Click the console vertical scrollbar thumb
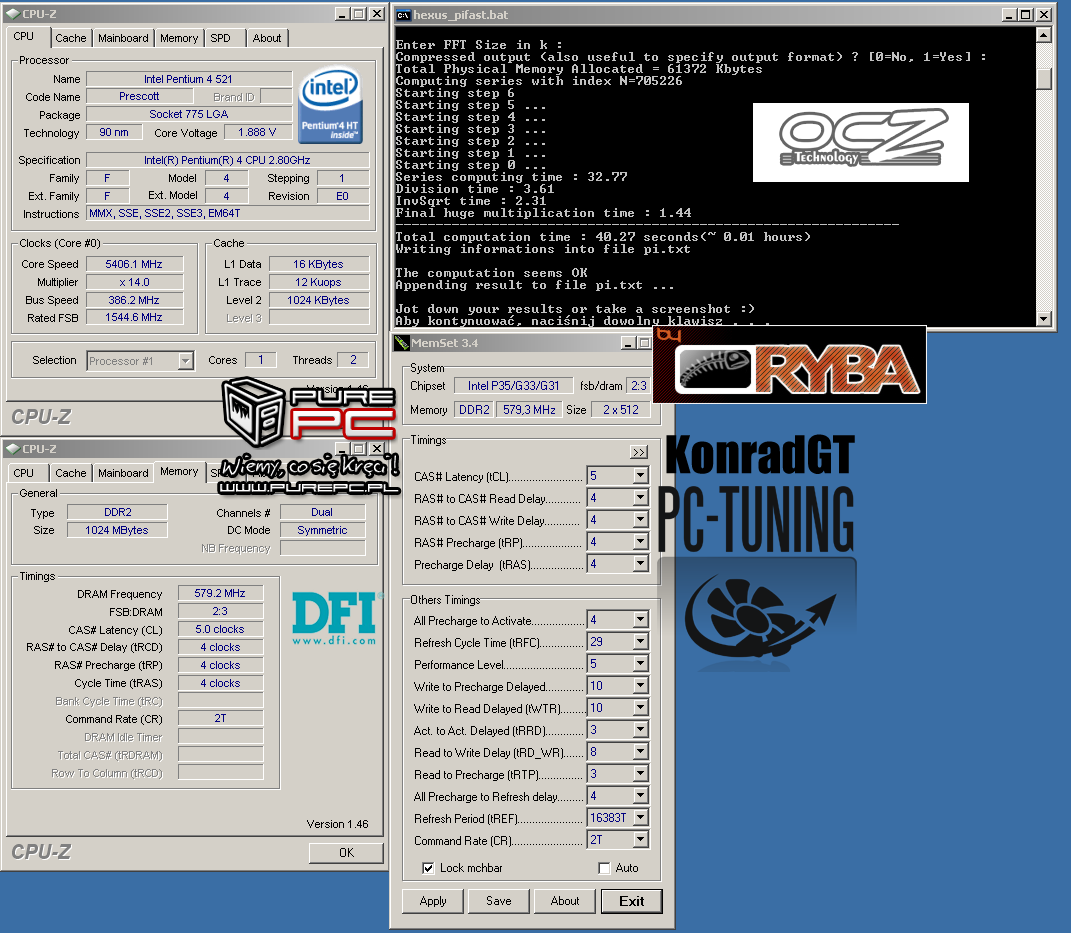The height and width of the screenshot is (933, 1071). tap(1044, 78)
